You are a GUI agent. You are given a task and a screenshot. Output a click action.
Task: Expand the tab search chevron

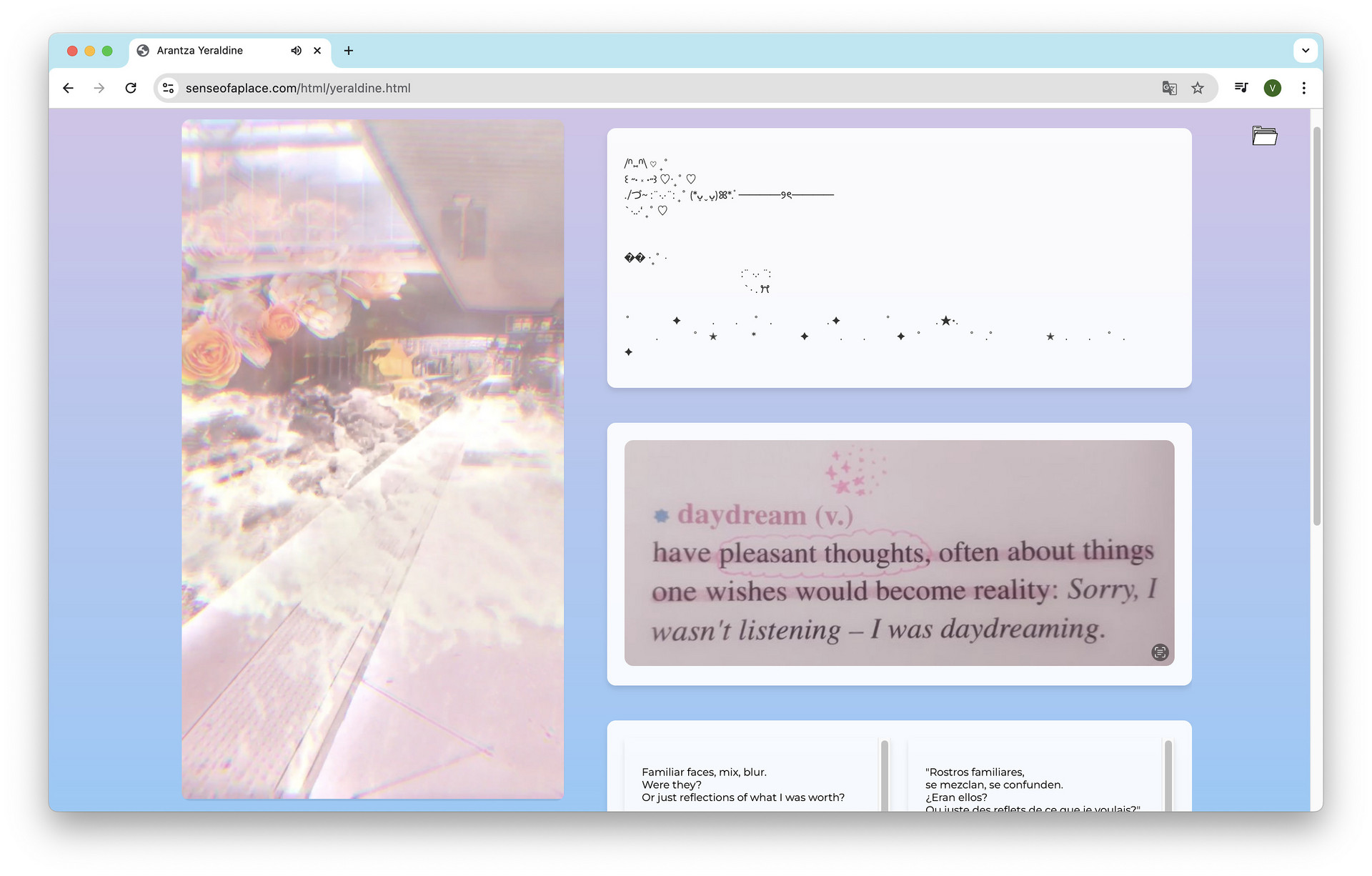[x=1306, y=51]
